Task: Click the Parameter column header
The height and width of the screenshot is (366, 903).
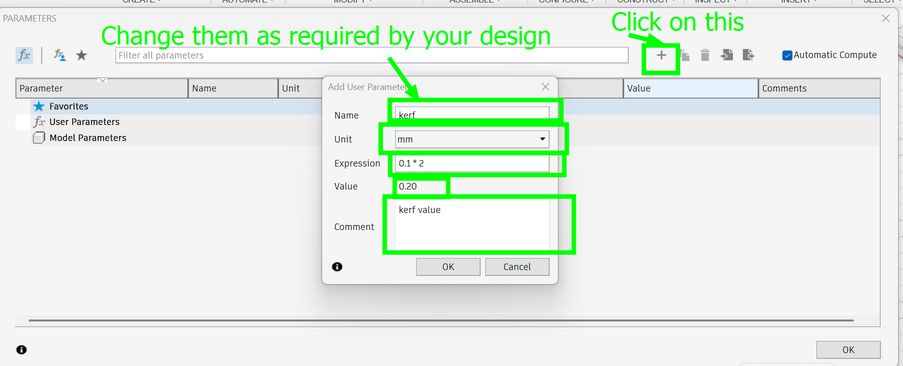Action: coord(102,88)
